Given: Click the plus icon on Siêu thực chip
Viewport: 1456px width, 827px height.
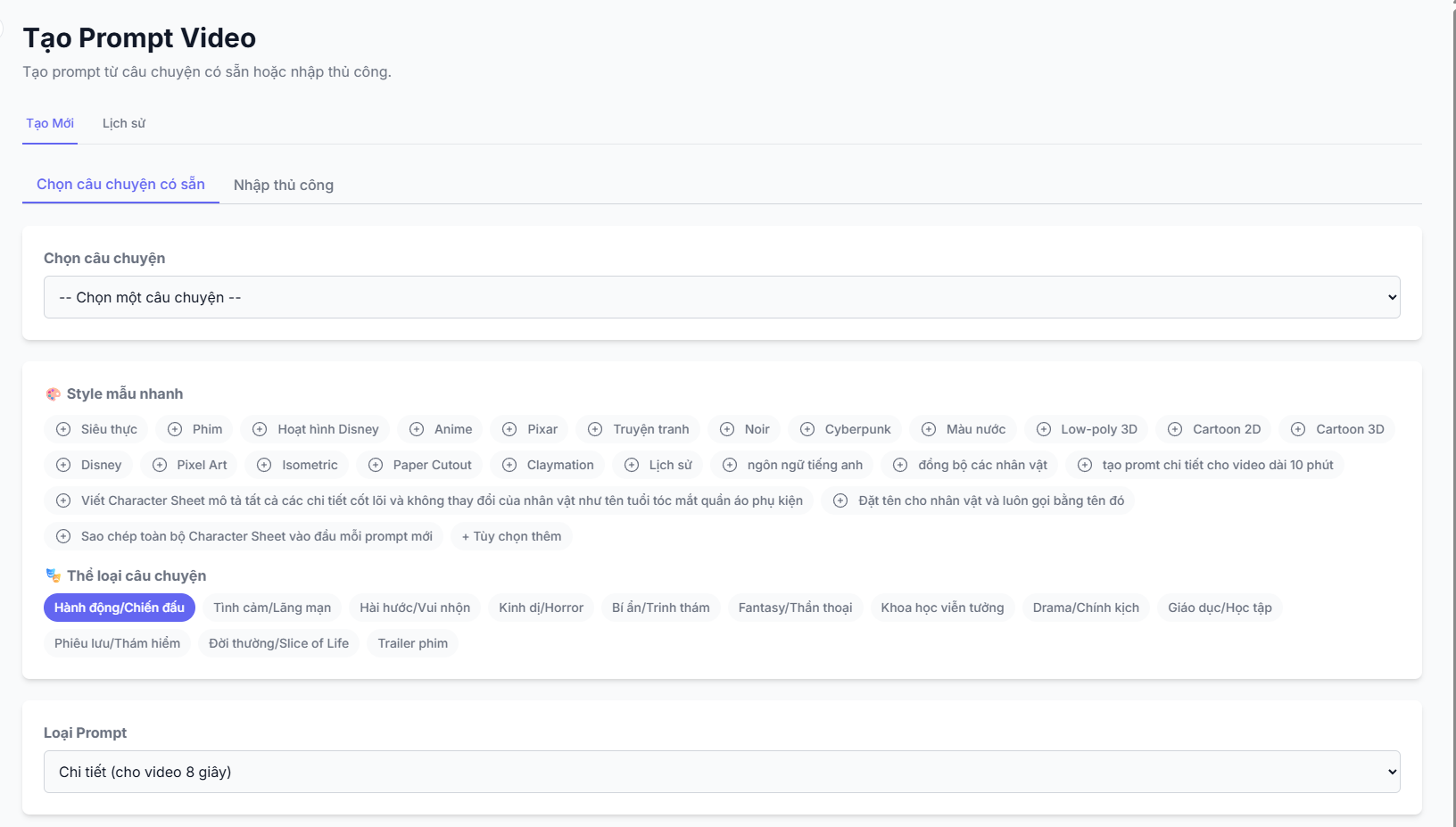Looking at the screenshot, I should 63,429.
